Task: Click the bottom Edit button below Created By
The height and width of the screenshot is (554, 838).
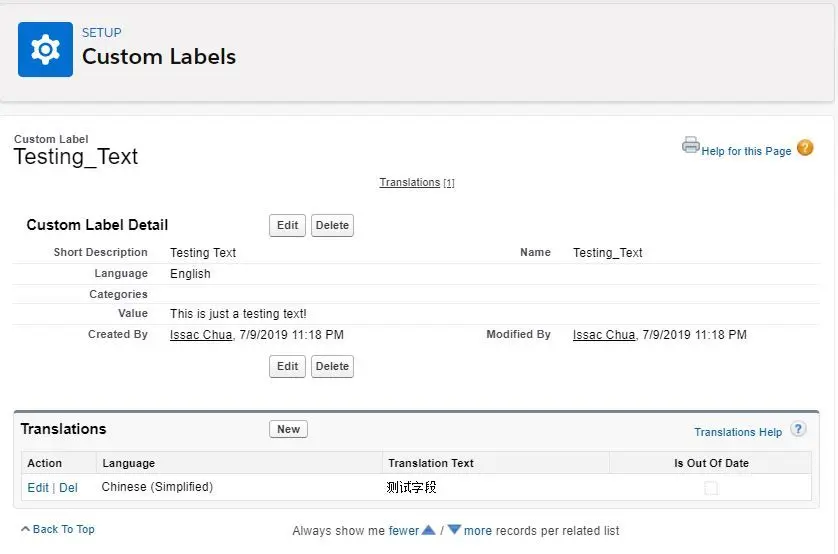Action: (288, 366)
